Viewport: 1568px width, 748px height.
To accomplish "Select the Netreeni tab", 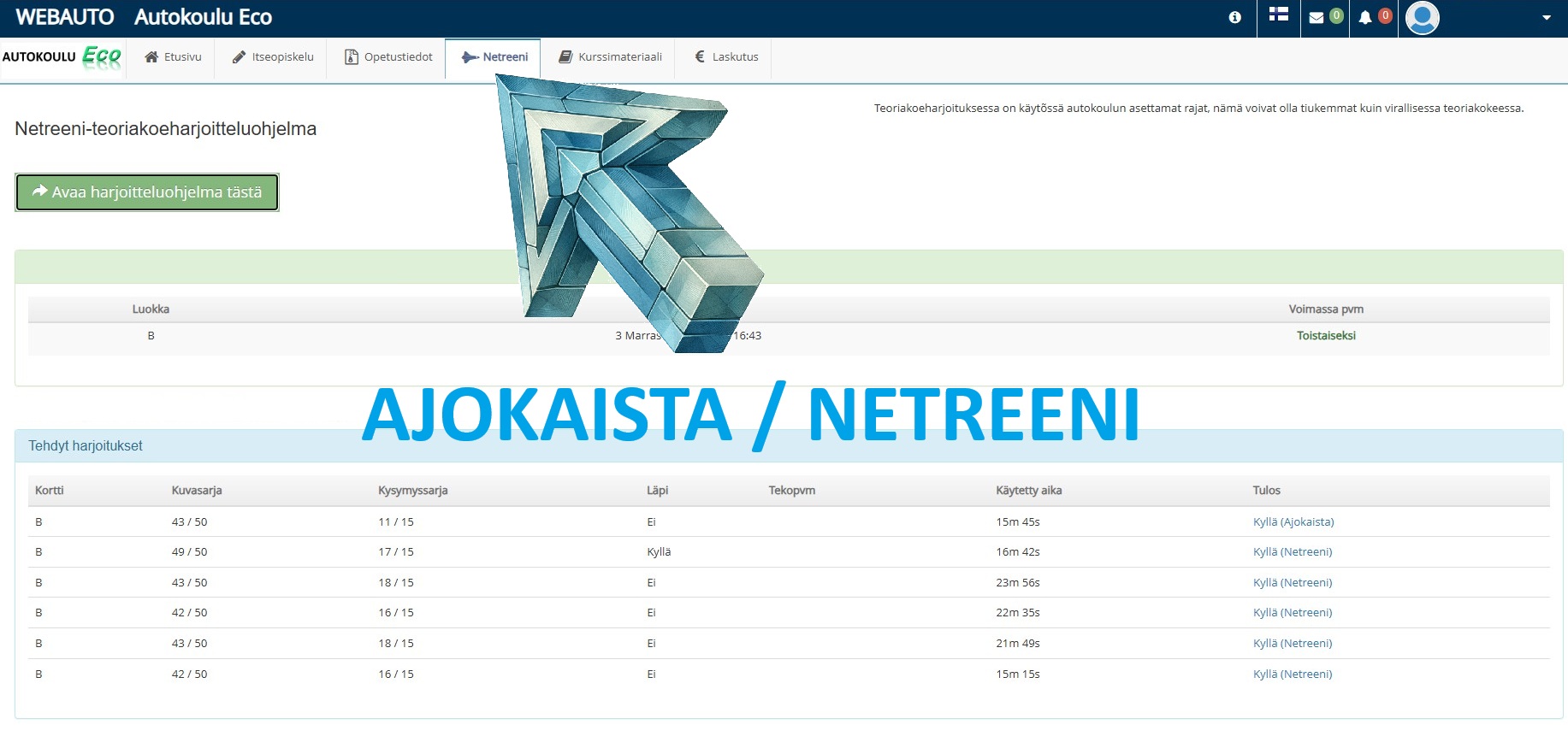I will coord(494,57).
